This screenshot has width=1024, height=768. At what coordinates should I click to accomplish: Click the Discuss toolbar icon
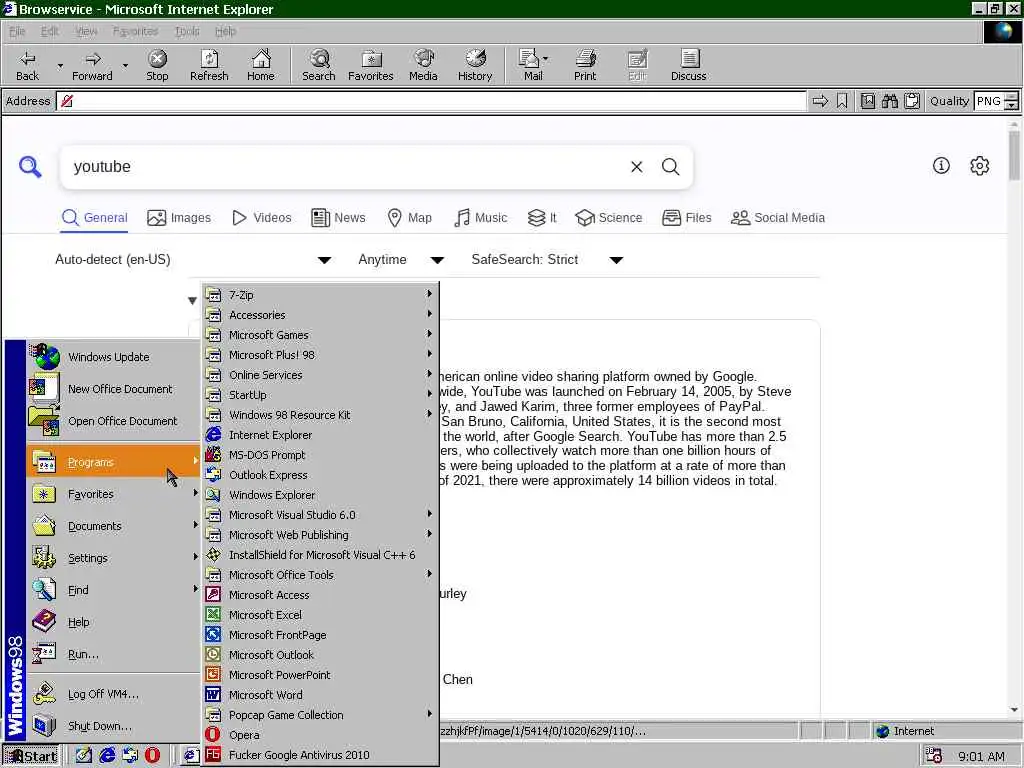click(x=688, y=65)
